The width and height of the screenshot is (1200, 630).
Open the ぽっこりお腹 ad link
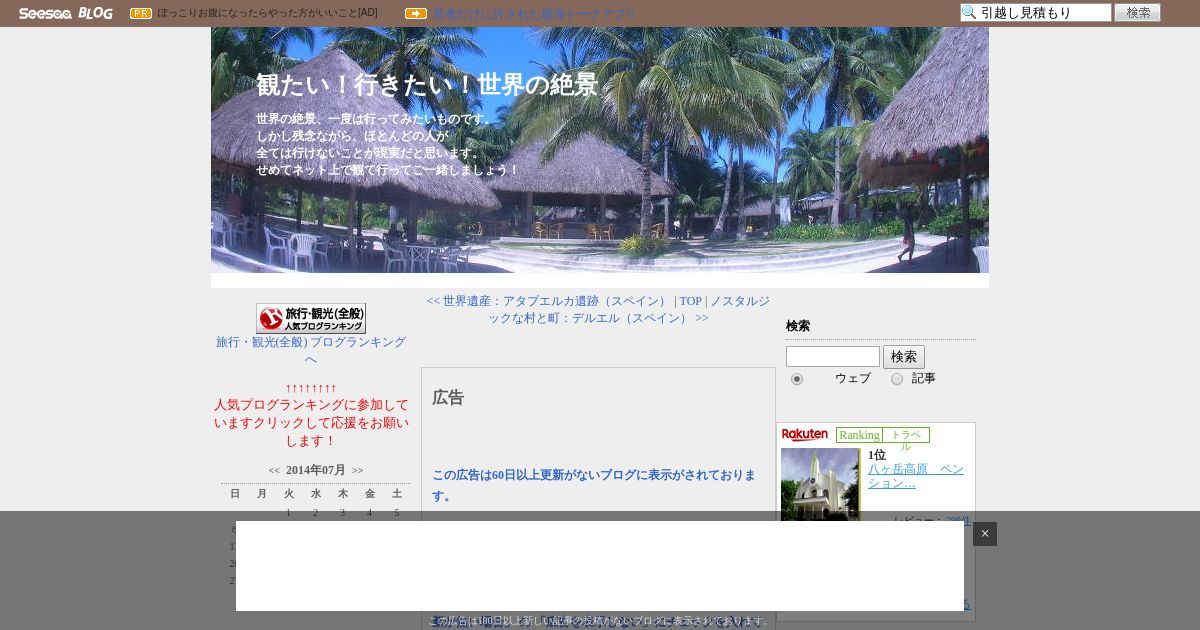[x=267, y=13]
